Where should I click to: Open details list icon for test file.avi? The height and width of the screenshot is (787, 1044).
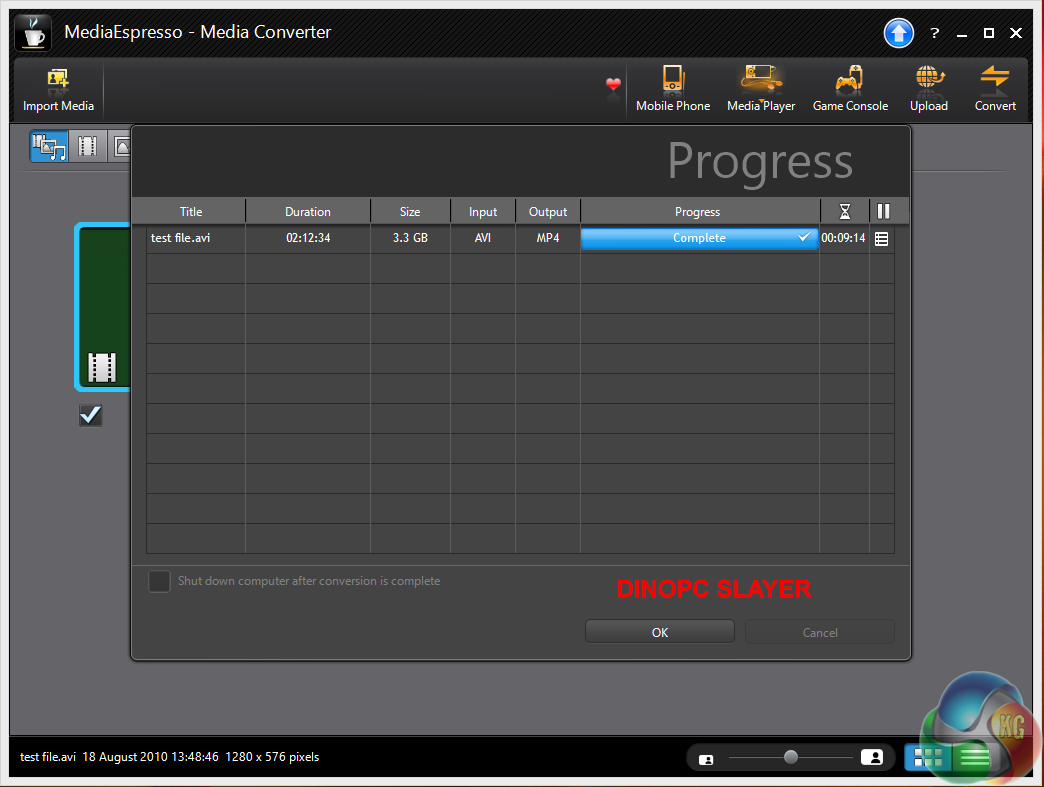882,238
